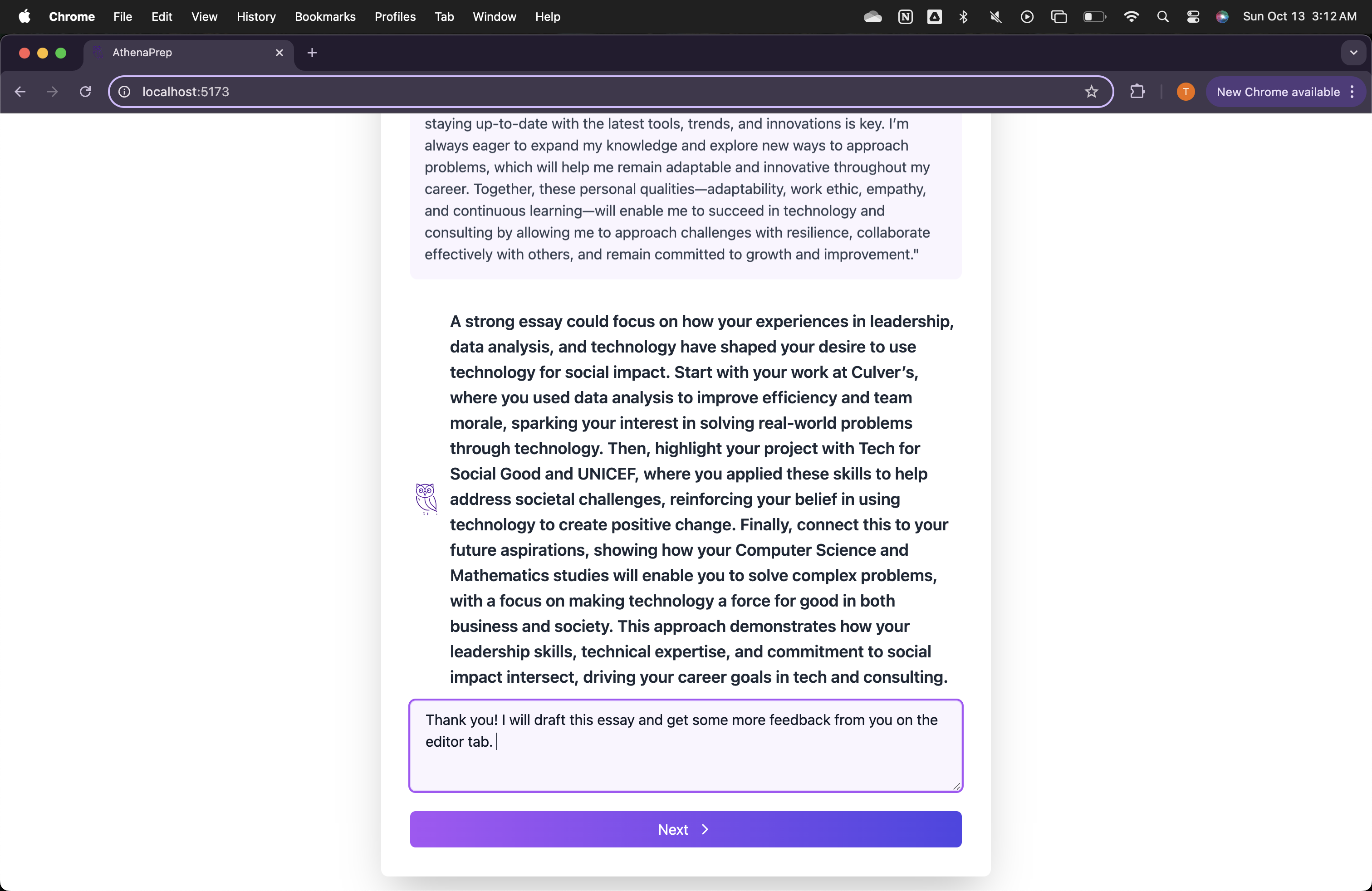Reload the localhost page
Image resolution: width=1372 pixels, height=891 pixels.
click(85, 92)
